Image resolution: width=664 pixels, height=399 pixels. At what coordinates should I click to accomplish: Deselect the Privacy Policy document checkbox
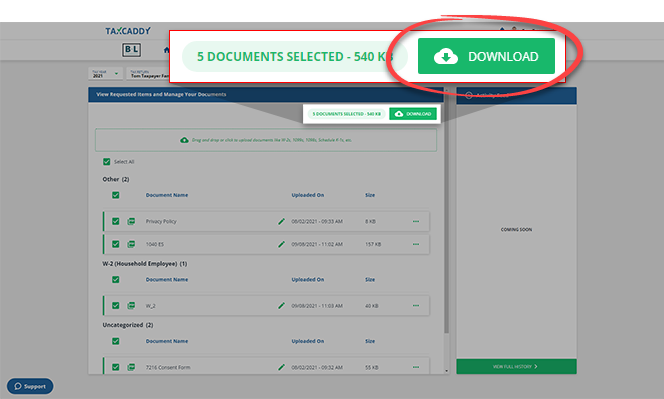[x=116, y=221]
